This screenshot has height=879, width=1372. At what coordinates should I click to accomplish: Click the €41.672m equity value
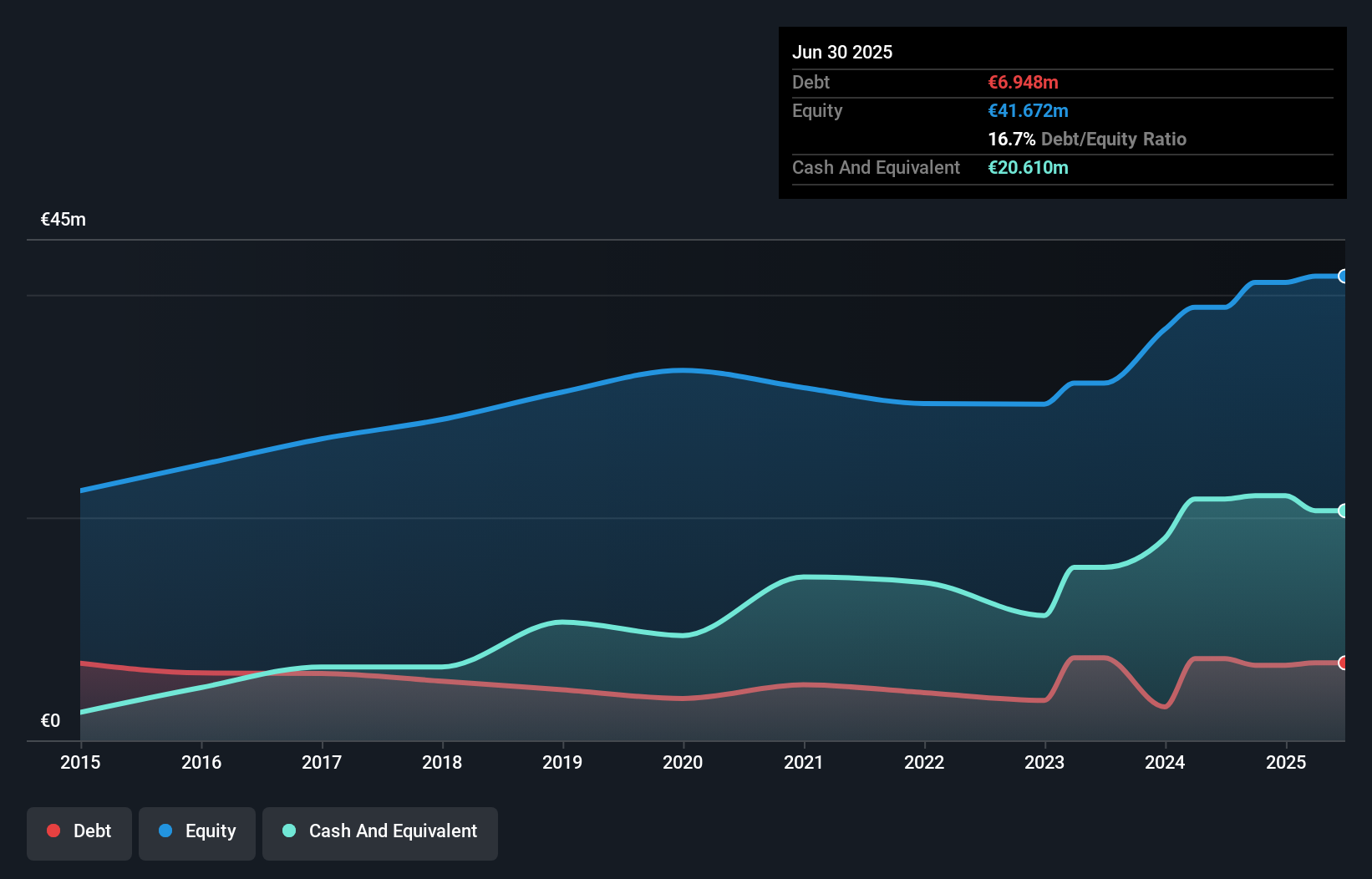click(x=1028, y=110)
